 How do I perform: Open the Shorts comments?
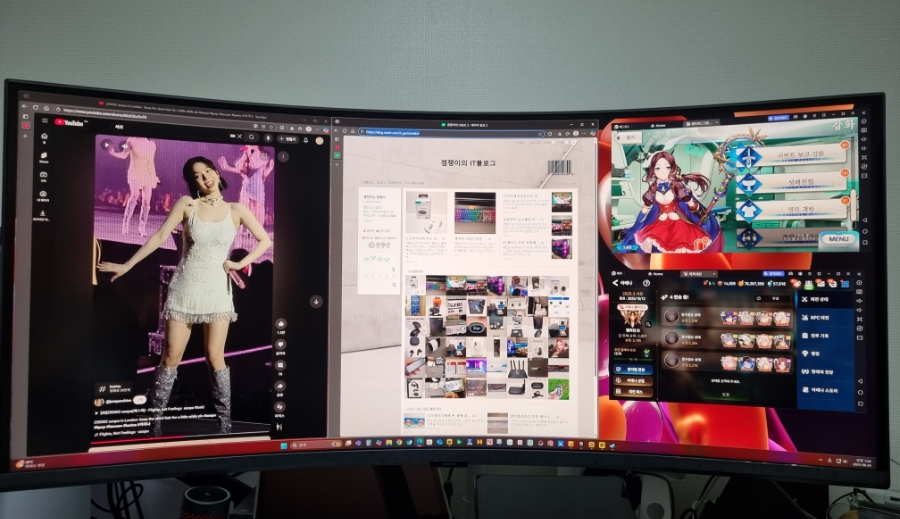[x=281, y=366]
